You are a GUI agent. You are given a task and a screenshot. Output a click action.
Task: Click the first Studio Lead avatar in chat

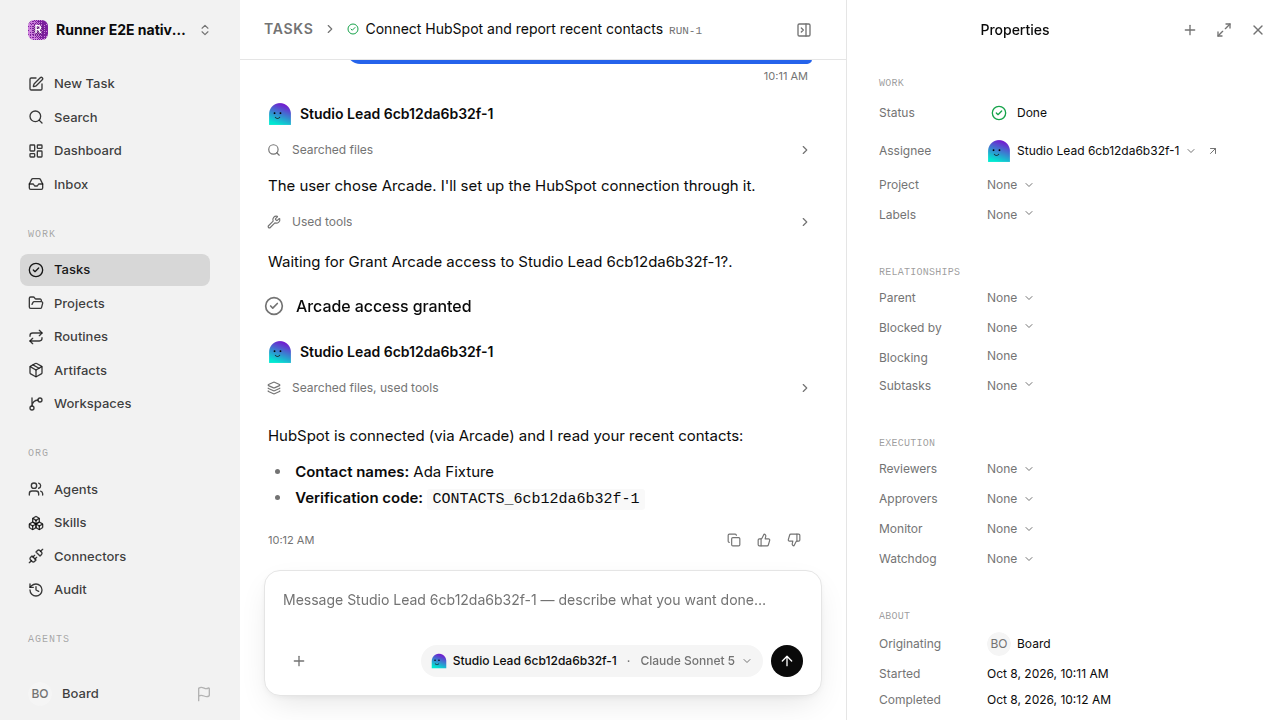point(280,114)
